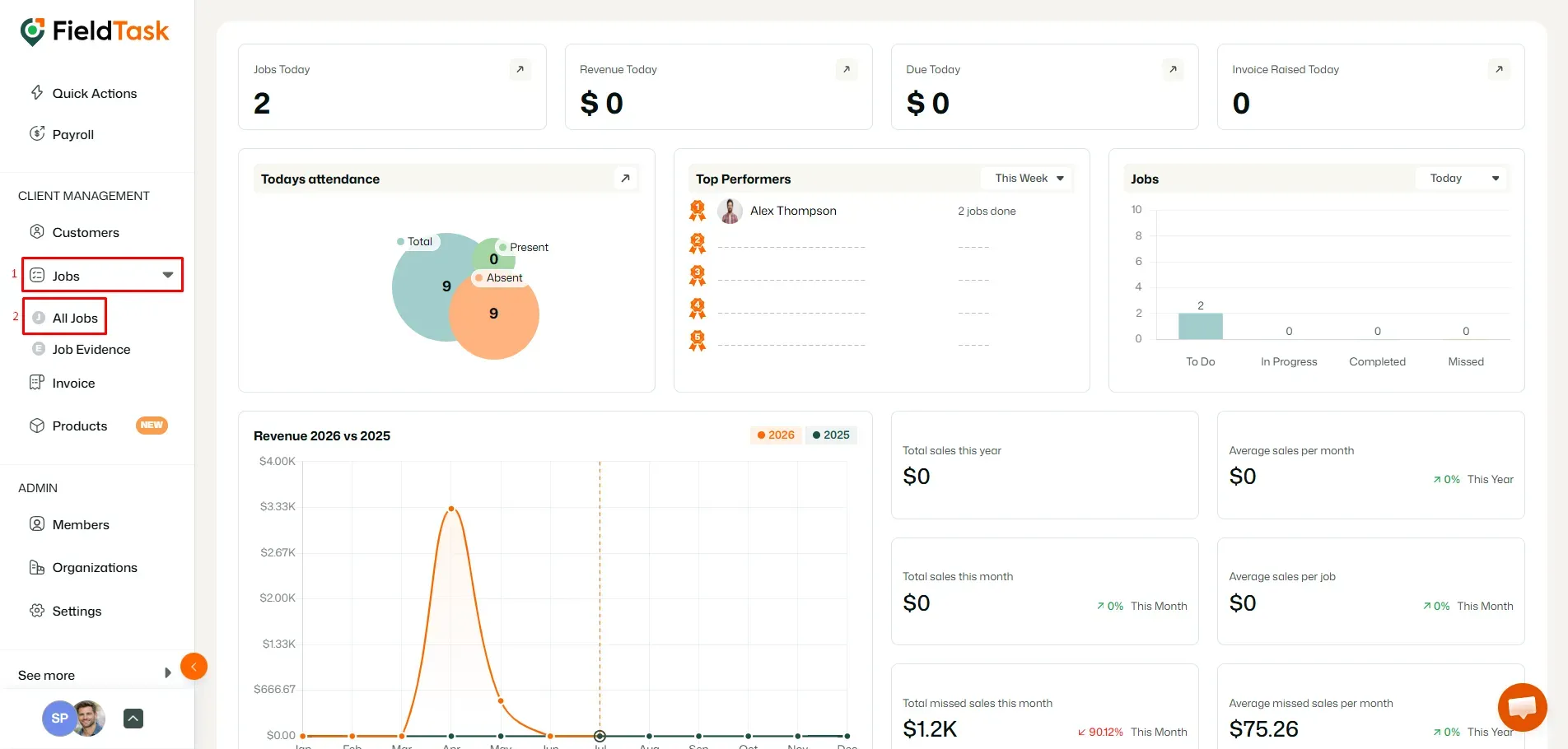Open Jobs Today details arrow
The image size is (1568, 749).
click(x=520, y=69)
